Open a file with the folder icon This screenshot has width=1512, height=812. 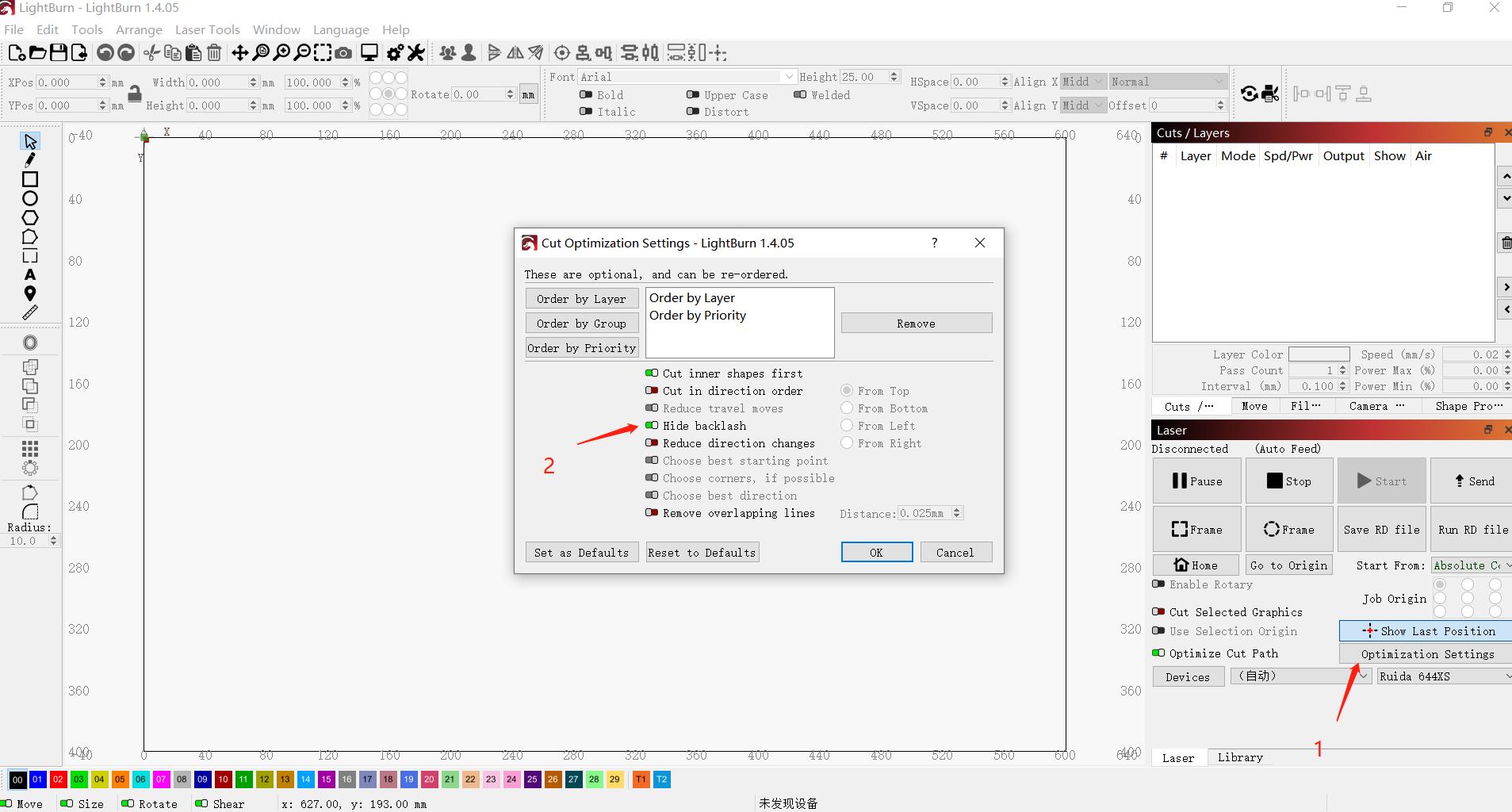(x=37, y=53)
